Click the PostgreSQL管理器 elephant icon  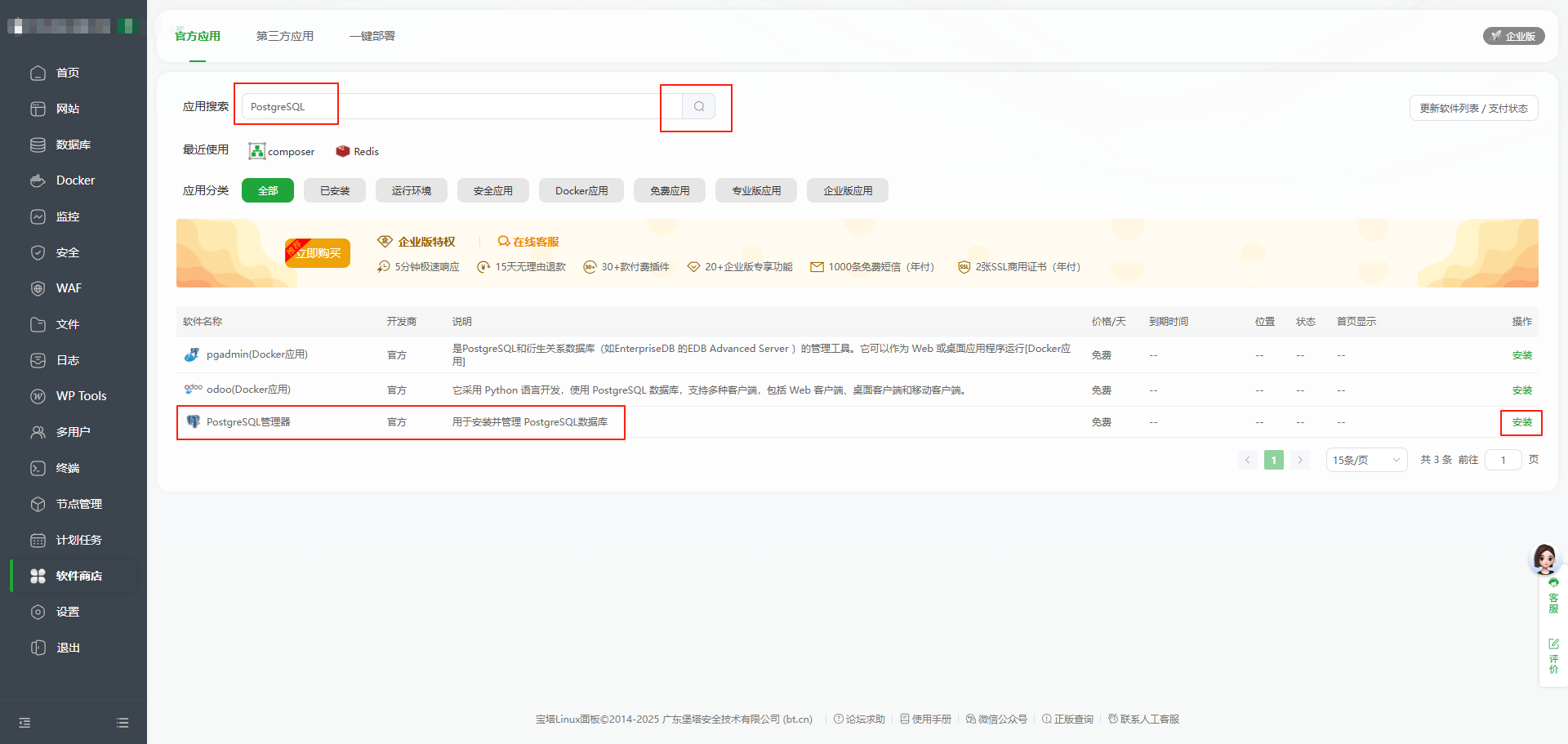tap(193, 421)
